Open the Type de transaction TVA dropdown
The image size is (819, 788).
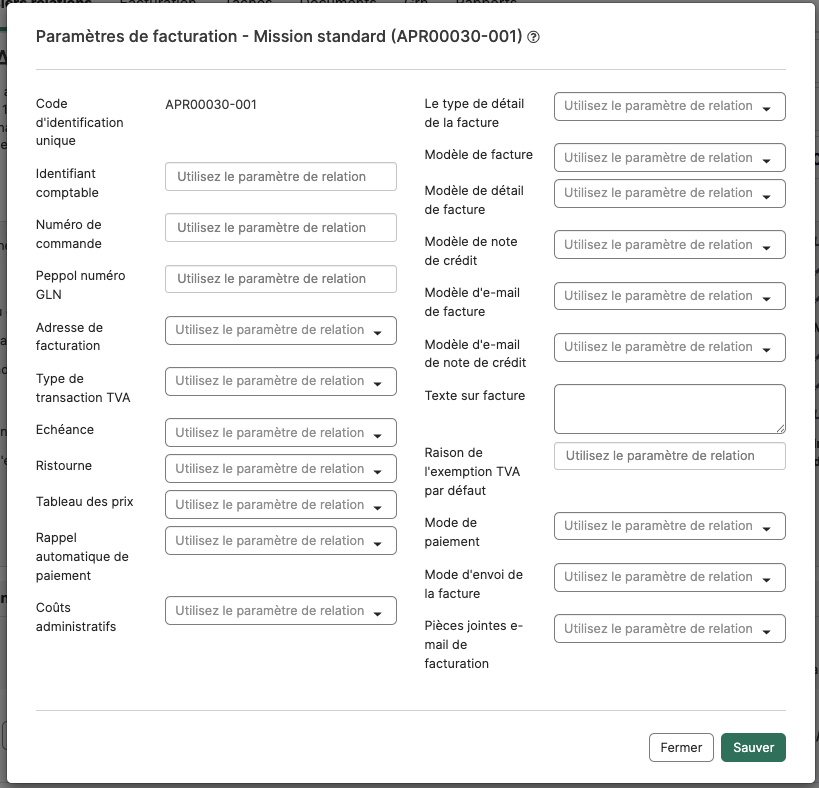pyautogui.click(x=280, y=381)
